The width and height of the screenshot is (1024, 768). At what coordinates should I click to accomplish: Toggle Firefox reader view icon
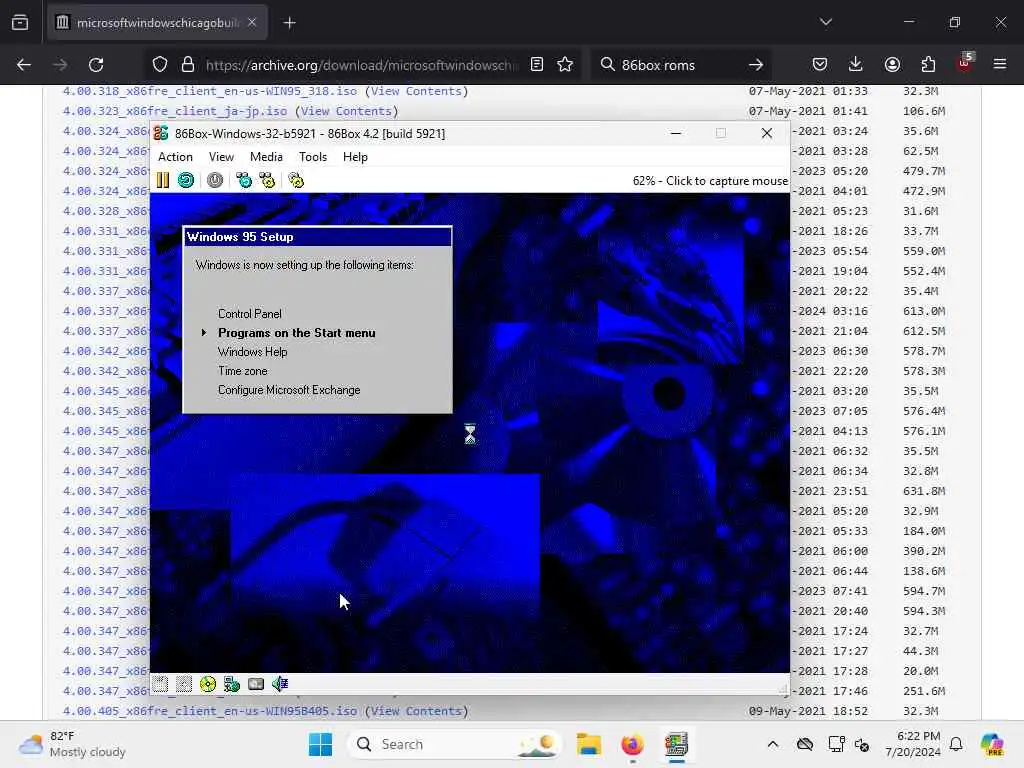537,65
